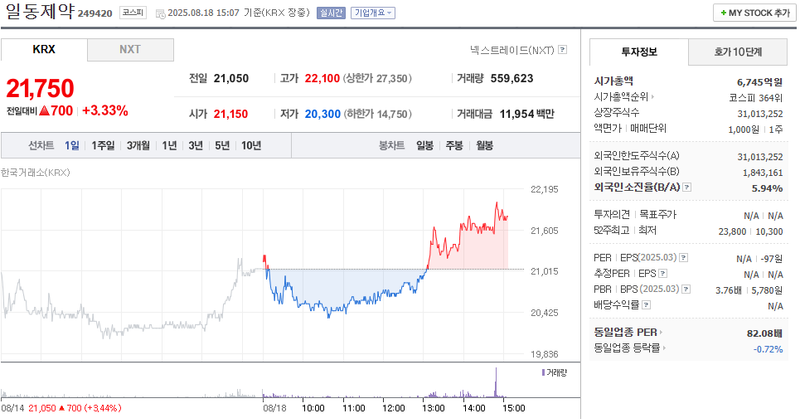Open the 투자정보 tab

(x=639, y=52)
